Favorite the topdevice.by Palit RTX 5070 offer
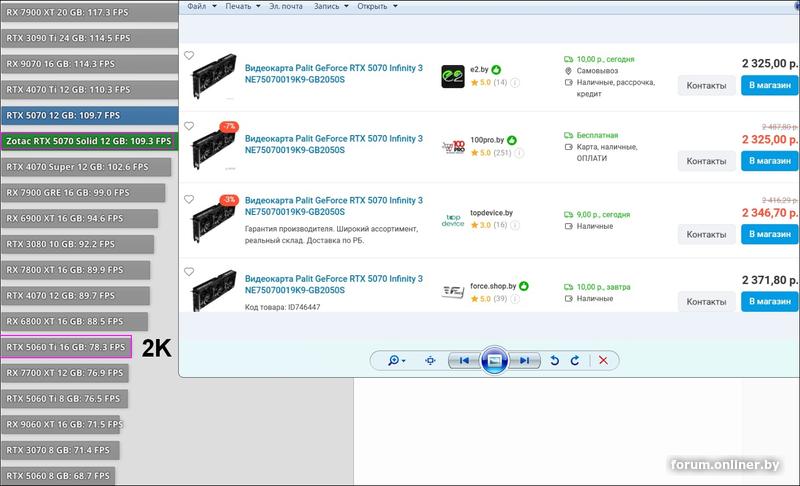This screenshot has height=486, width=800. 189,199
